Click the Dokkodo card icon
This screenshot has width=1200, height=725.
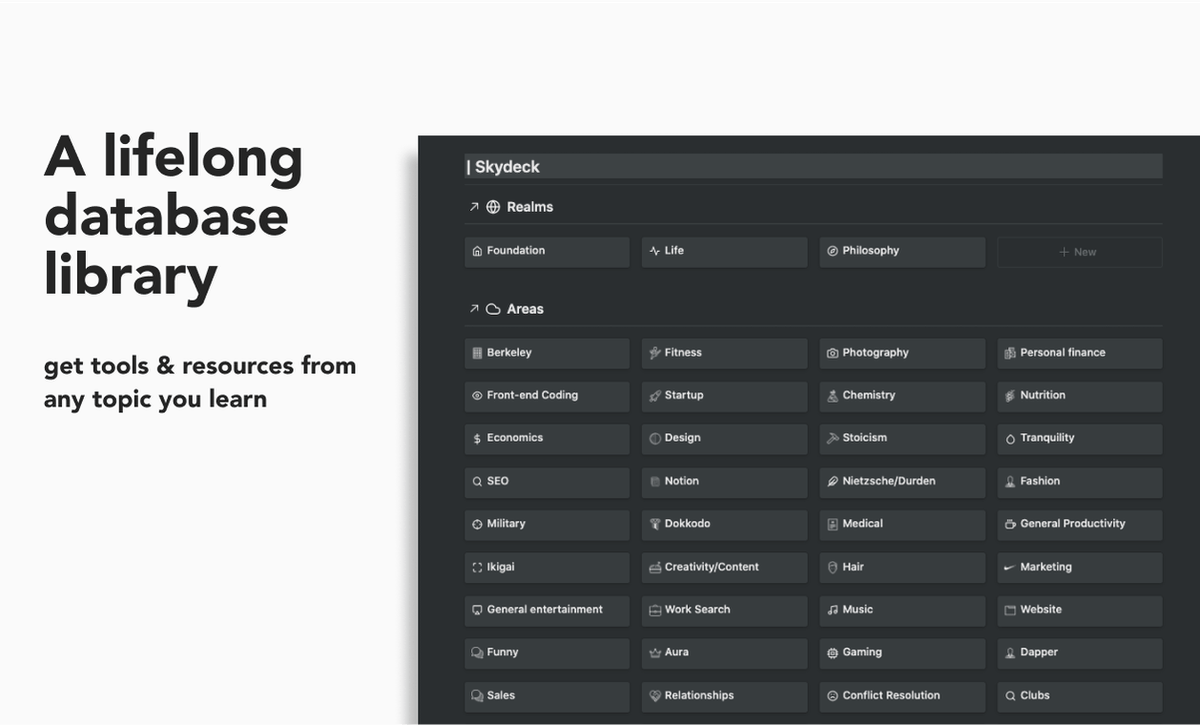[x=655, y=524]
